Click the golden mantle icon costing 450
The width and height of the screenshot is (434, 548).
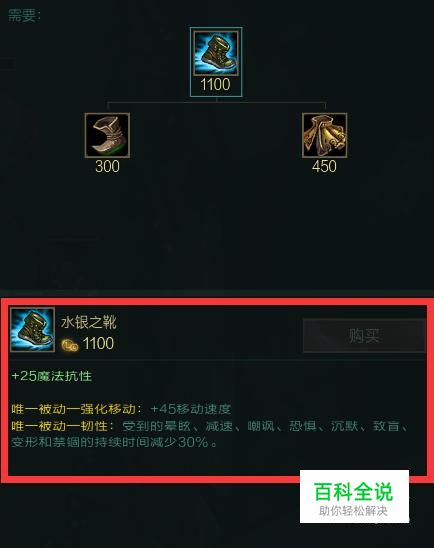click(x=325, y=135)
